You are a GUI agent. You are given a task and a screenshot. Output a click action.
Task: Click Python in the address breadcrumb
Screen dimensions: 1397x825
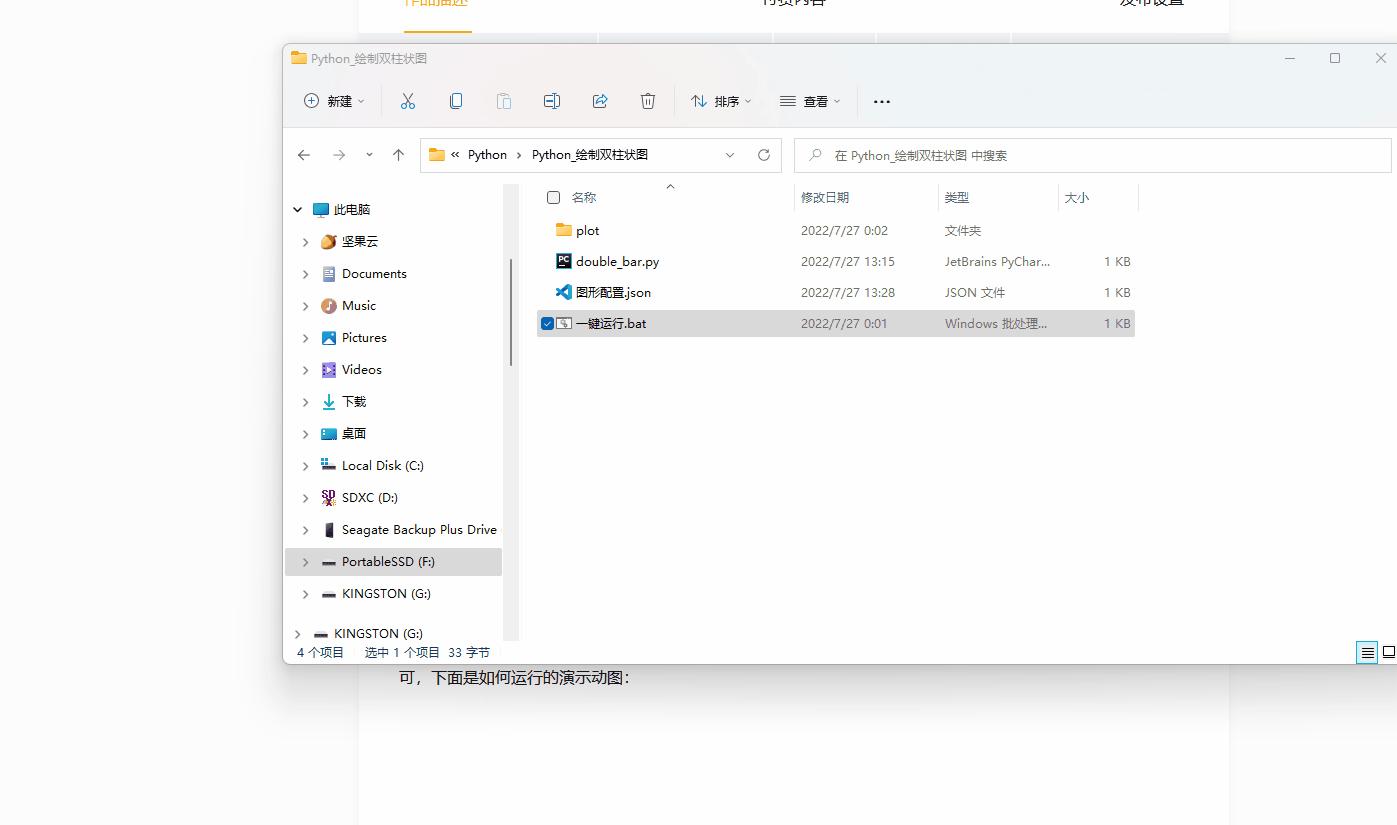[487, 155]
